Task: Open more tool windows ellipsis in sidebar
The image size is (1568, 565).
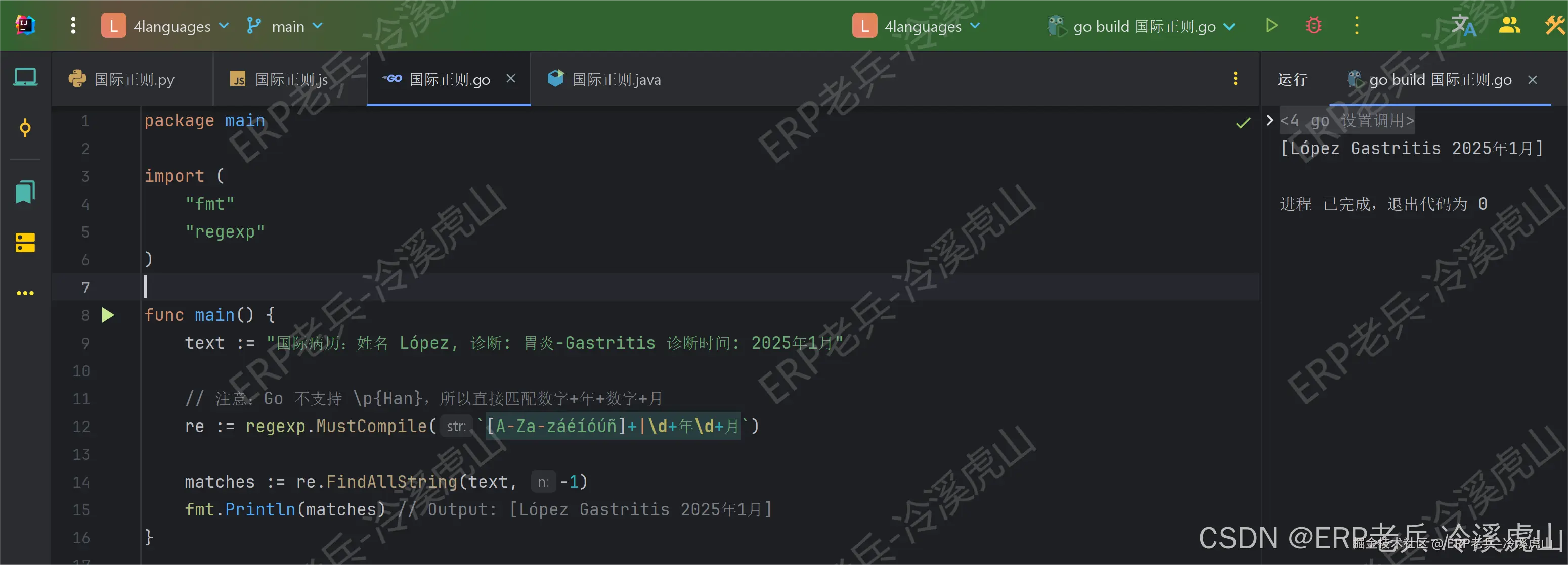Action: tap(25, 293)
